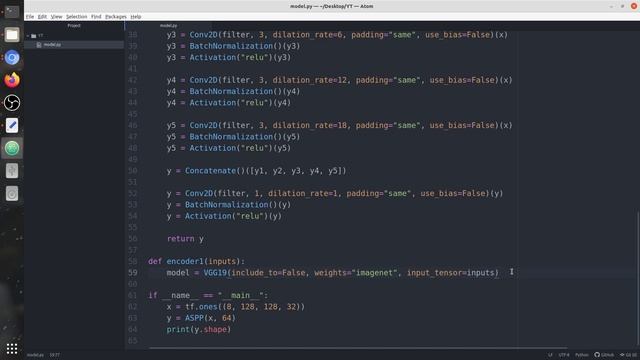Click the '__main__' string on line 61

click(241, 295)
